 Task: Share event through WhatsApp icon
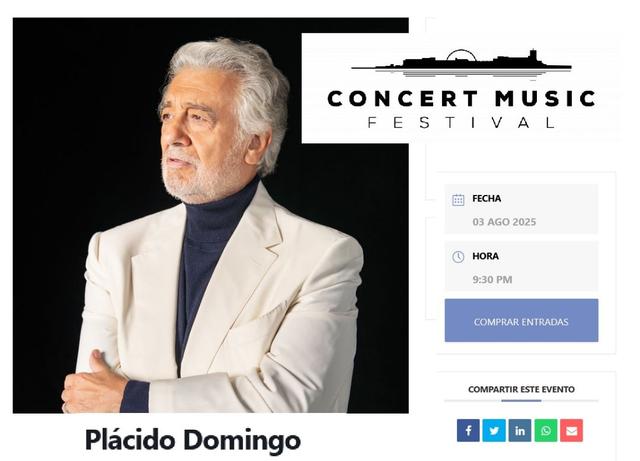(546, 430)
